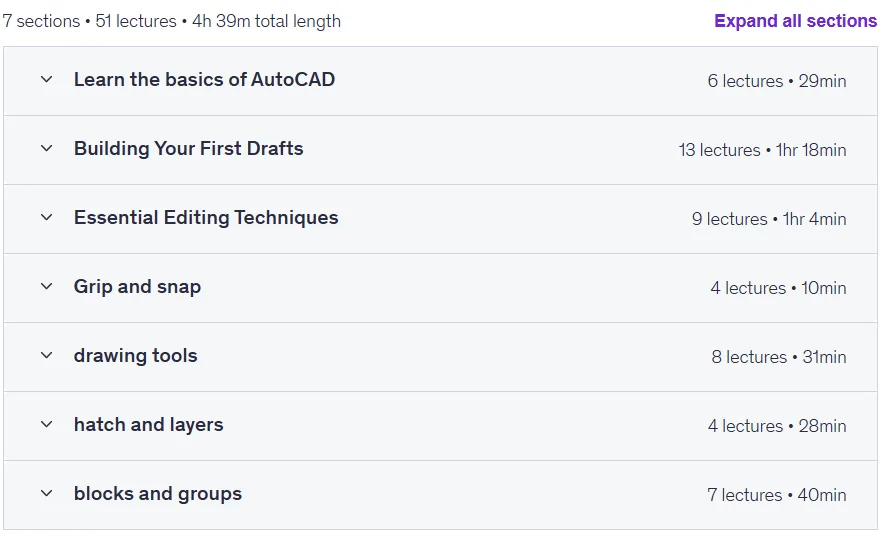Select the blocks and groups heading
This screenshot has width=881, height=534.
click(158, 494)
